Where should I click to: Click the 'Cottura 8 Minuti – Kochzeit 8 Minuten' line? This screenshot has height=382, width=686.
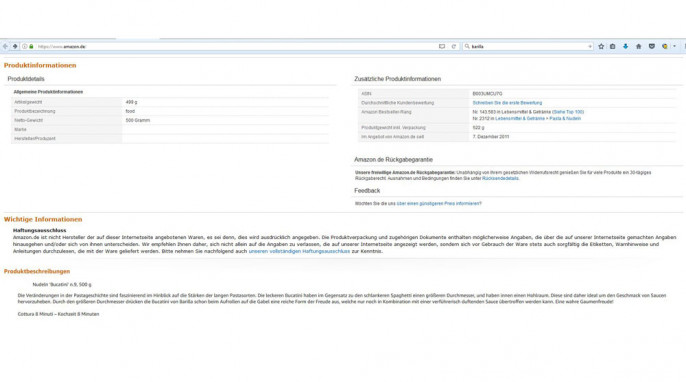pyautogui.click(x=58, y=314)
